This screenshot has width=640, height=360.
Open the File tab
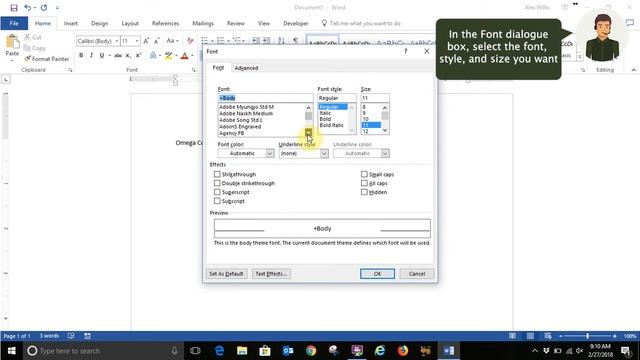tap(14, 23)
